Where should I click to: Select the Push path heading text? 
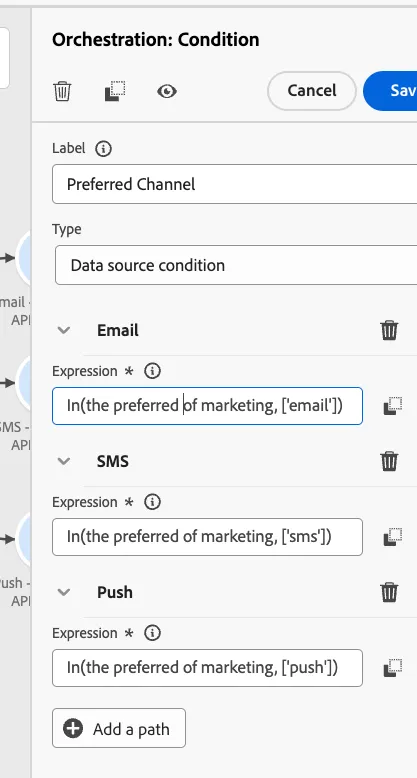[115, 592]
